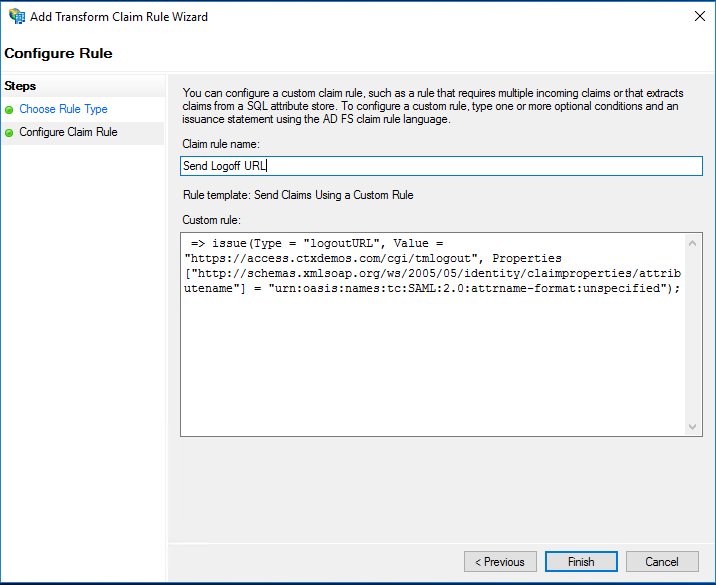This screenshot has width=716, height=585.
Task: Click the "Claim rule name:" label
Action: point(220,145)
